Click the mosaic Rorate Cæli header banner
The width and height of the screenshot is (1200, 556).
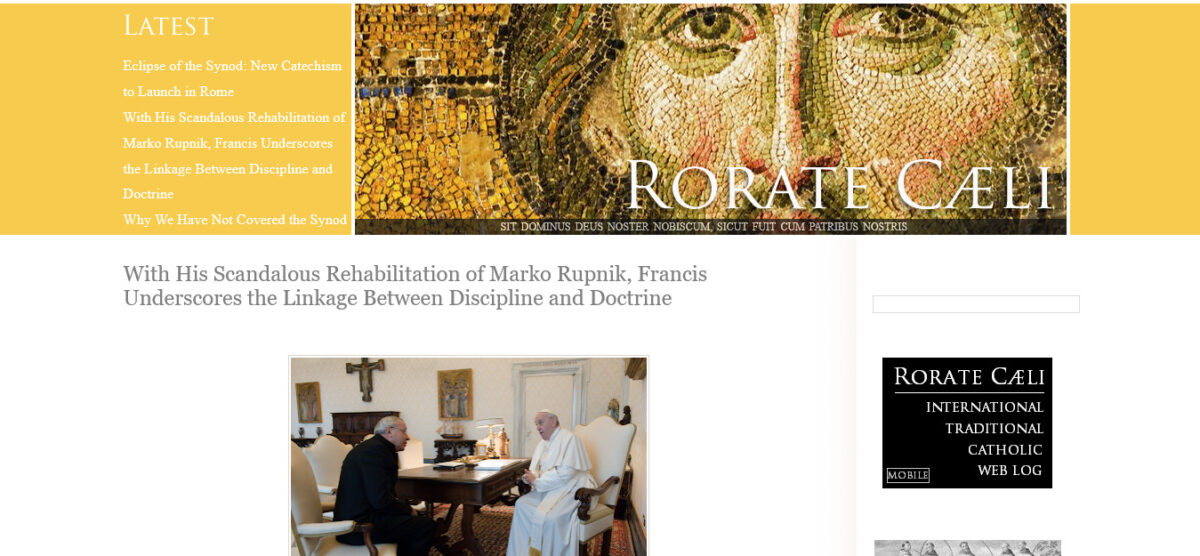click(x=711, y=119)
